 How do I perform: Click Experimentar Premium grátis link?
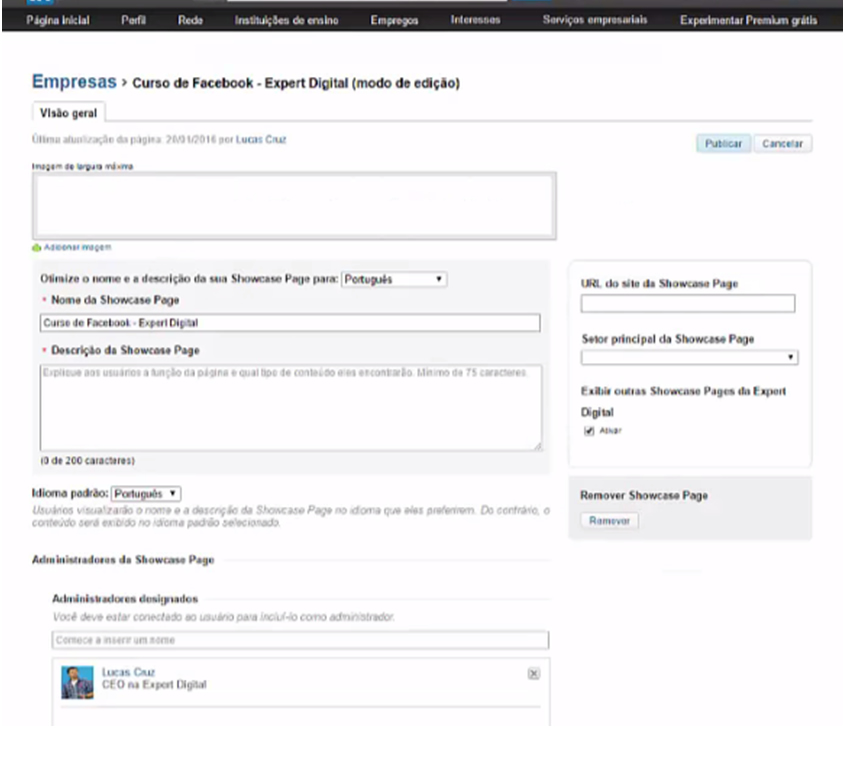point(748,20)
